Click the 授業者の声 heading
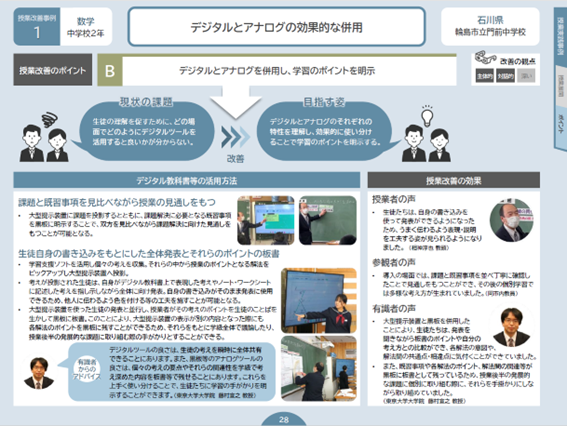 coord(394,199)
